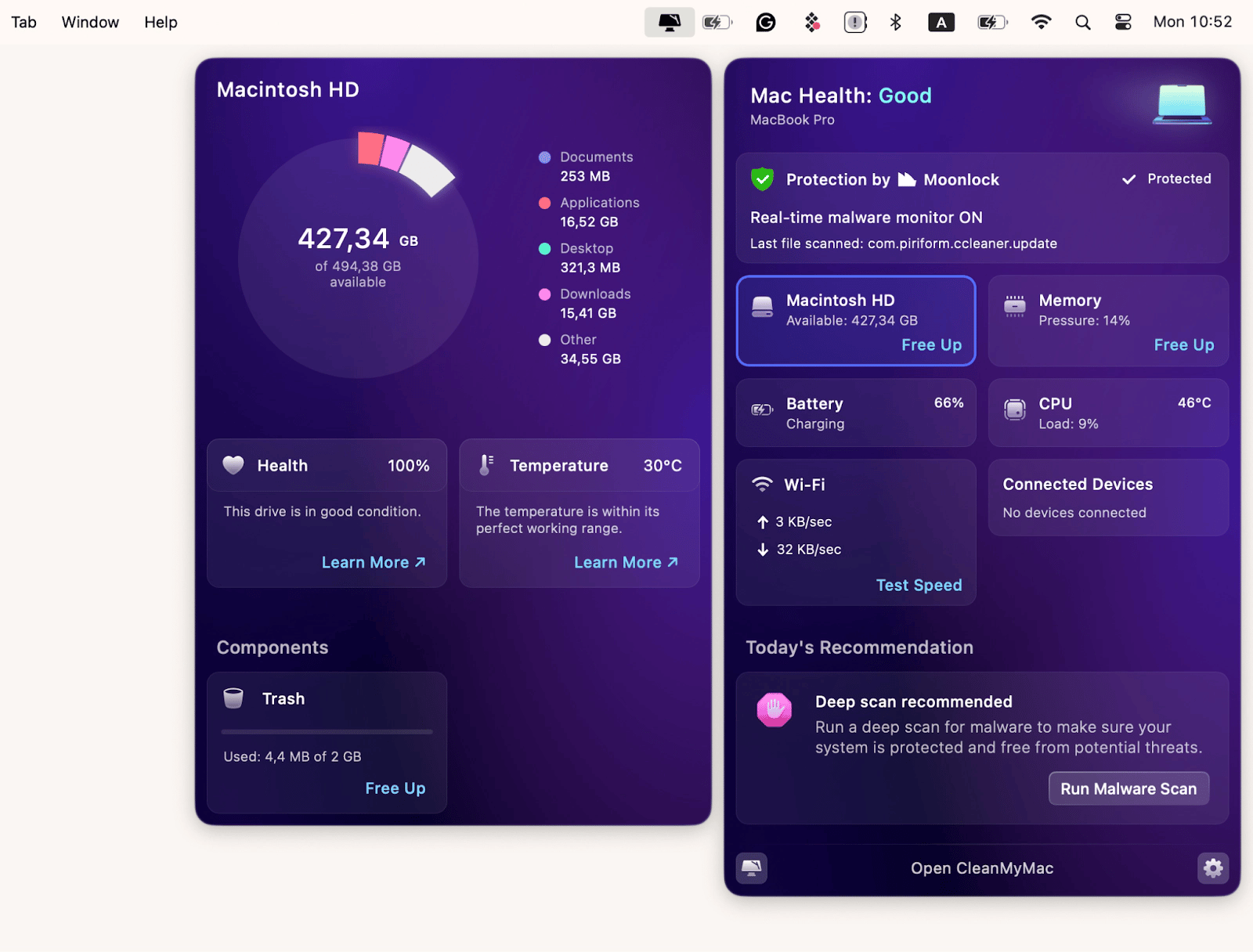The height and width of the screenshot is (952, 1253).
Task: Click the disk usage donut chart center
Action: point(358,258)
